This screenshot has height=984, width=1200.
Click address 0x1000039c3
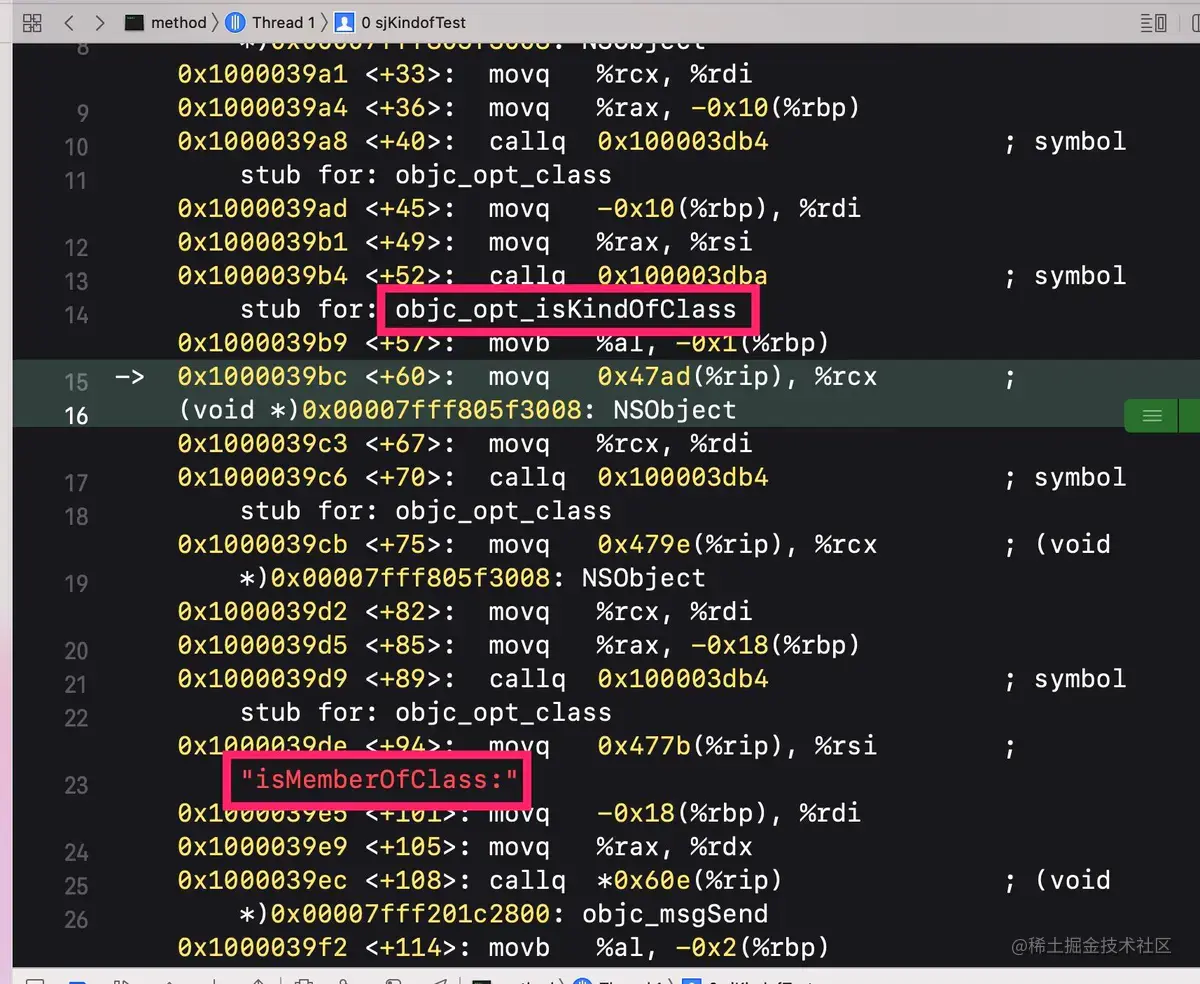coord(263,443)
